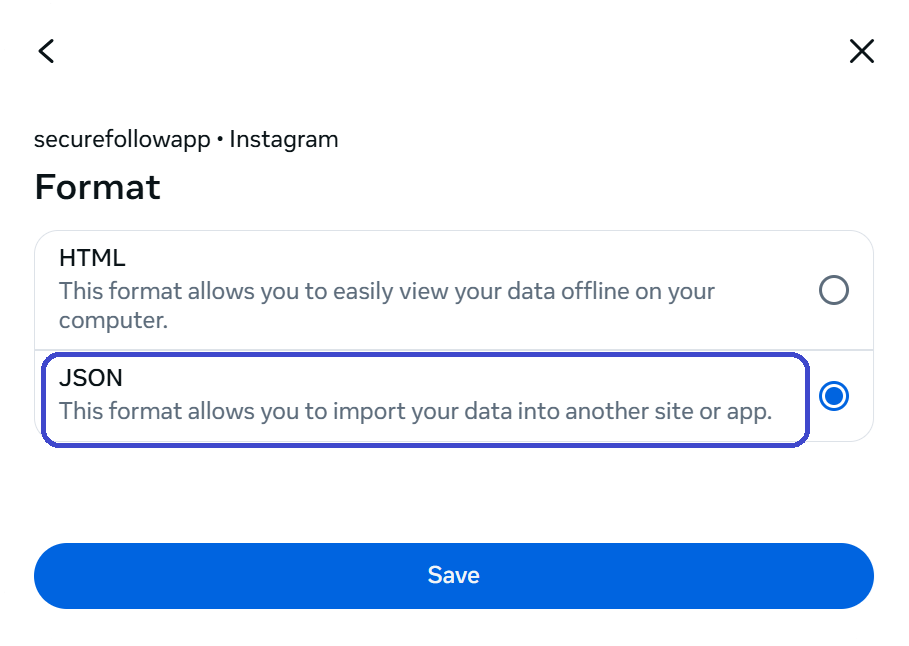Go back using the left arrow
This screenshot has height=646, width=909.
[x=46, y=51]
